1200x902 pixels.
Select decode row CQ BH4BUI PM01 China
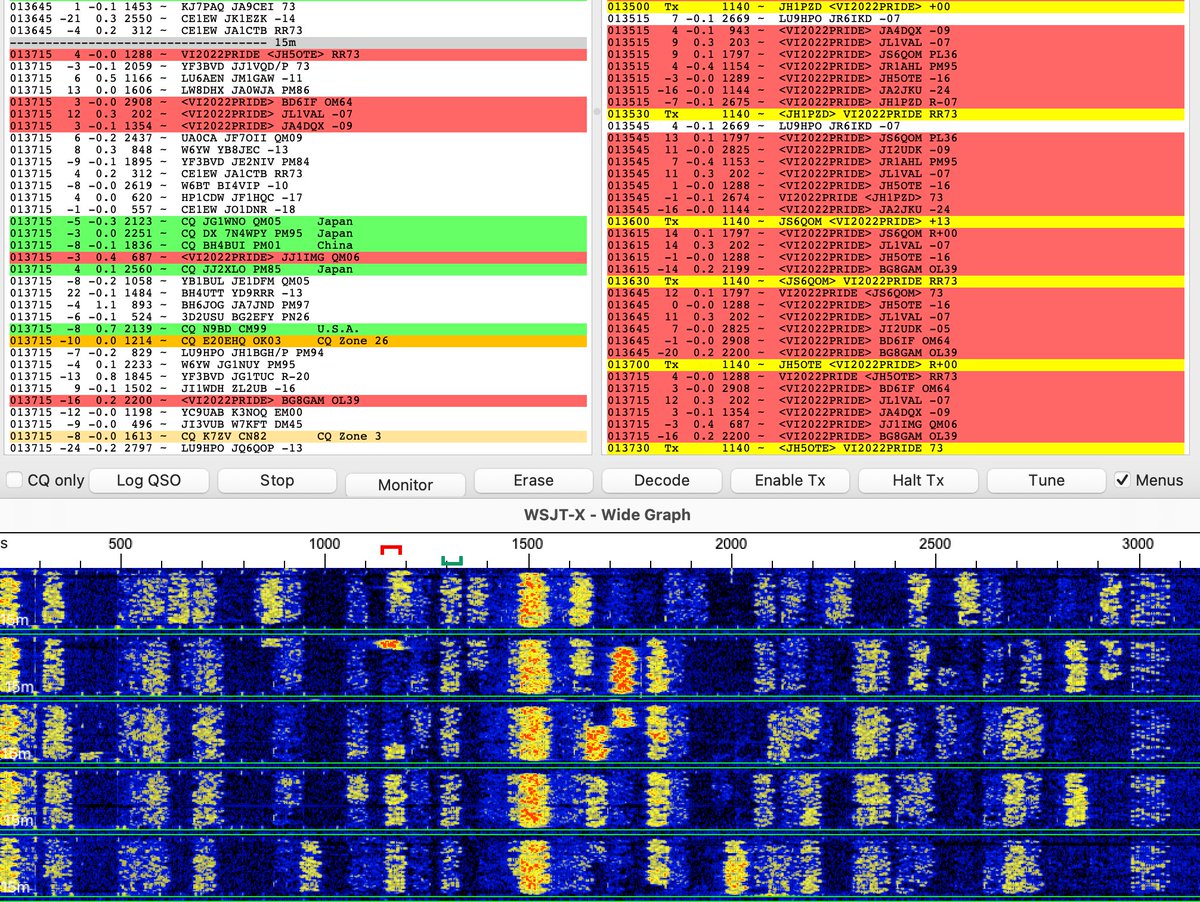click(296, 245)
